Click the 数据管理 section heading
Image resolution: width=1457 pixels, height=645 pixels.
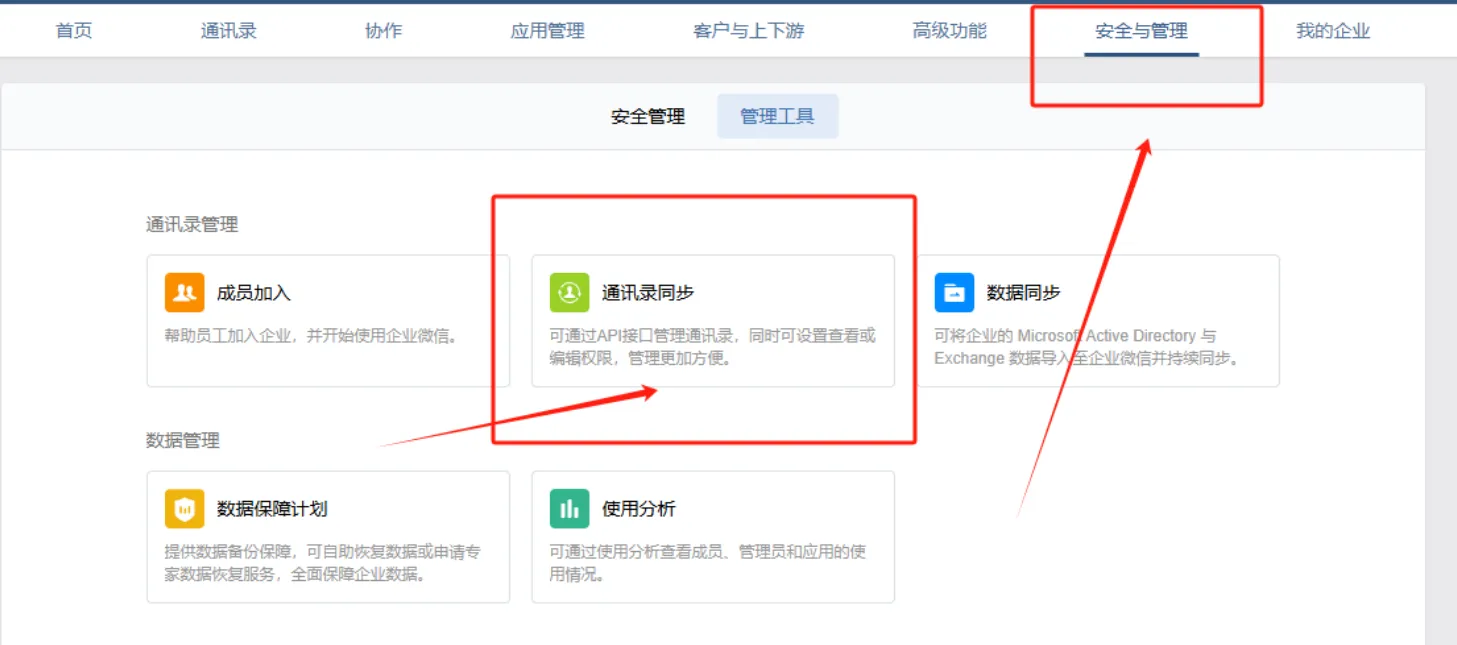pos(183,441)
